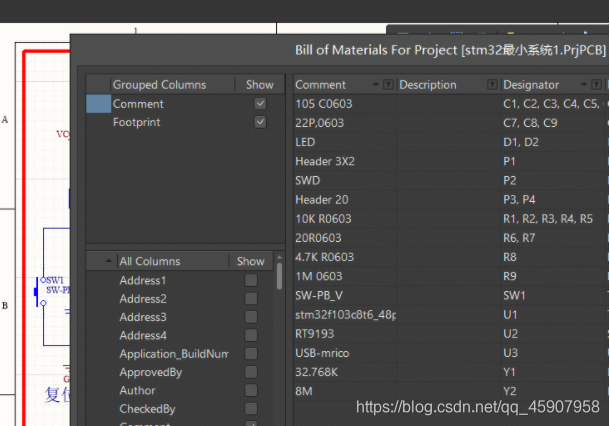Select the SW-PB_V row
Viewport: 610px width, 426px height.
click(x=451, y=295)
